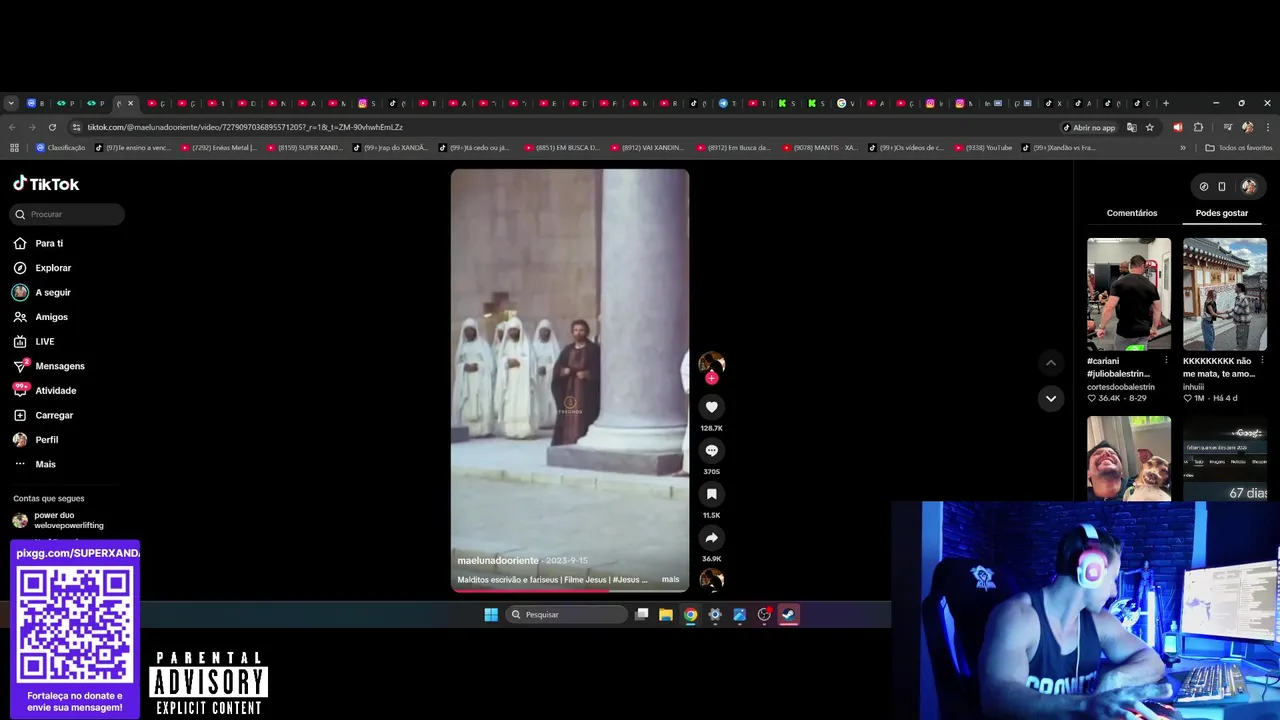Image resolution: width=1280 pixels, height=720 pixels.
Task: Share the video with the arrow icon
Action: (711, 538)
